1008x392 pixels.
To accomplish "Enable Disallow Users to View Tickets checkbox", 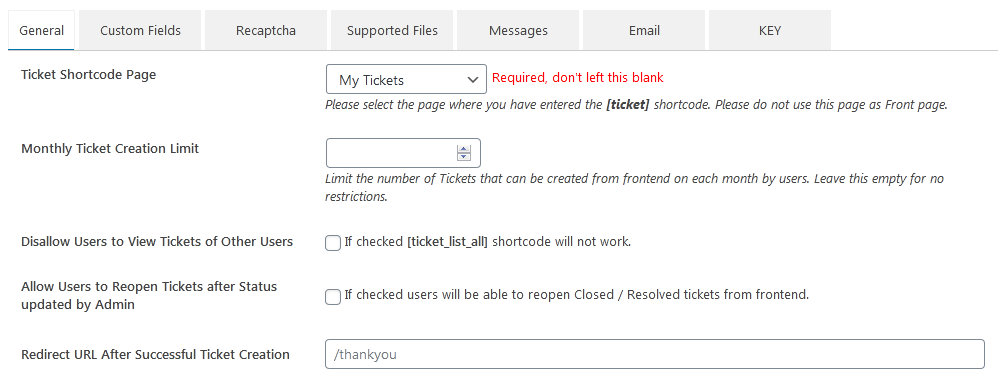I will (x=333, y=243).
